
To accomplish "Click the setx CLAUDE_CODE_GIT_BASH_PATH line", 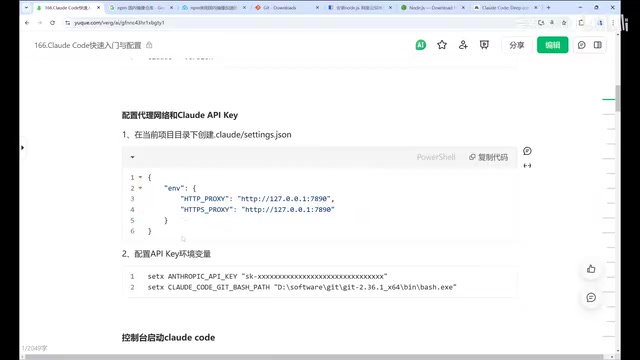I will coord(302,287).
